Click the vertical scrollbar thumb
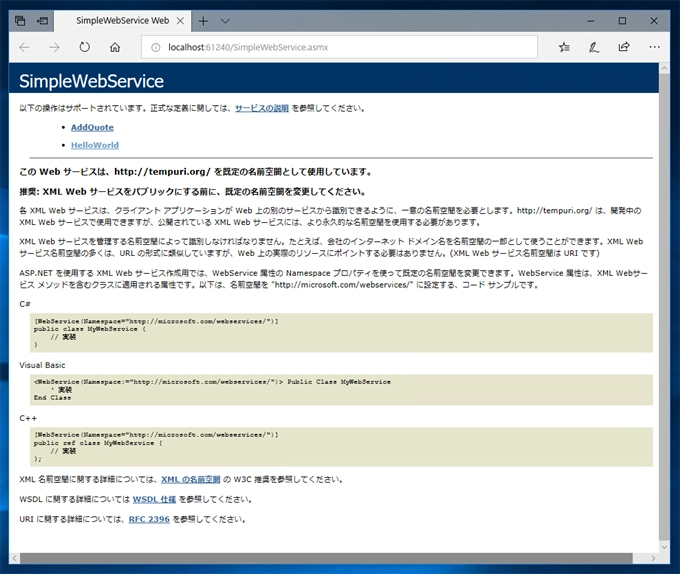Viewport: 680px width, 574px height. click(664, 307)
